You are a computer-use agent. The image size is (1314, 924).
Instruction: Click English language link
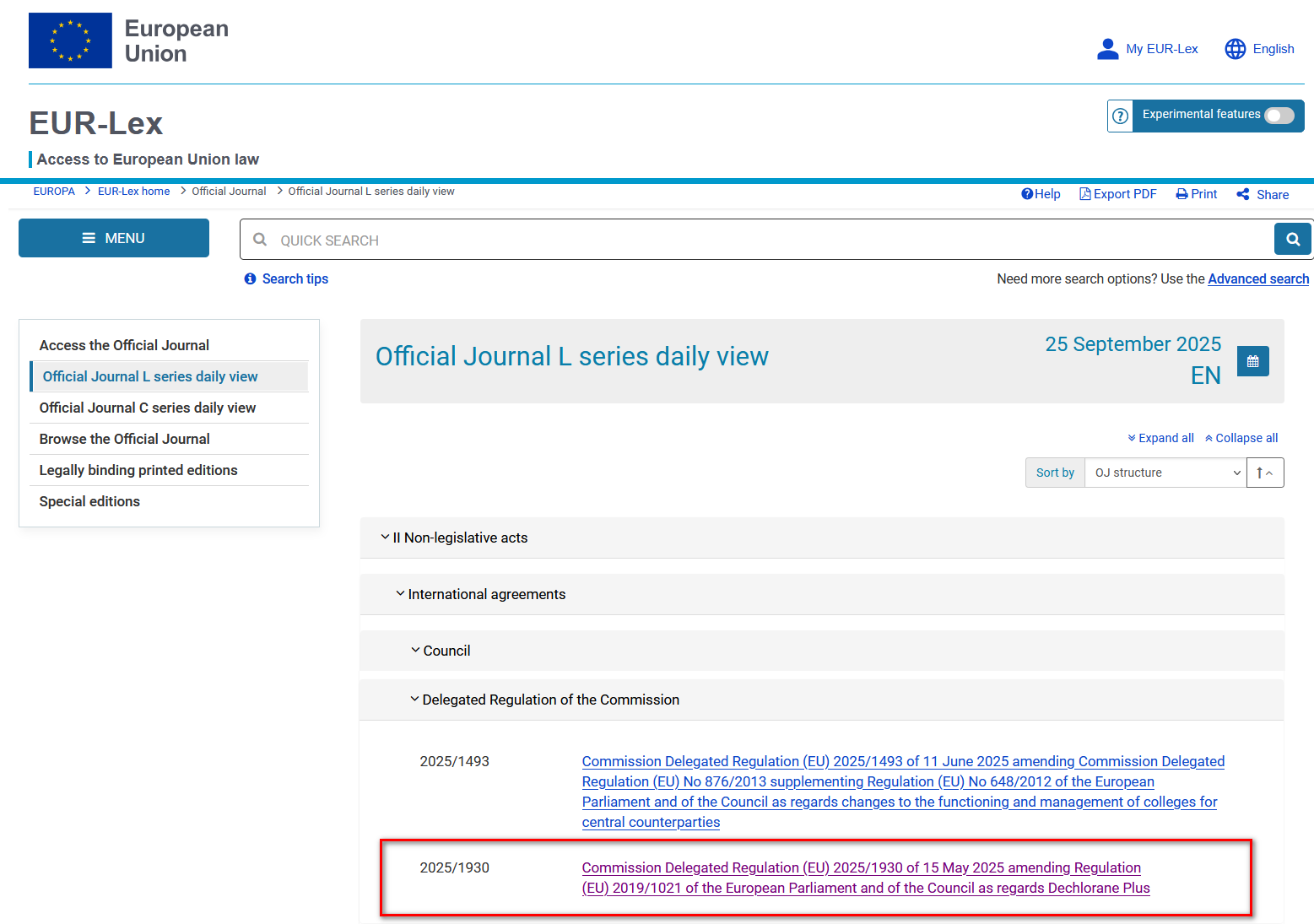pos(1273,49)
